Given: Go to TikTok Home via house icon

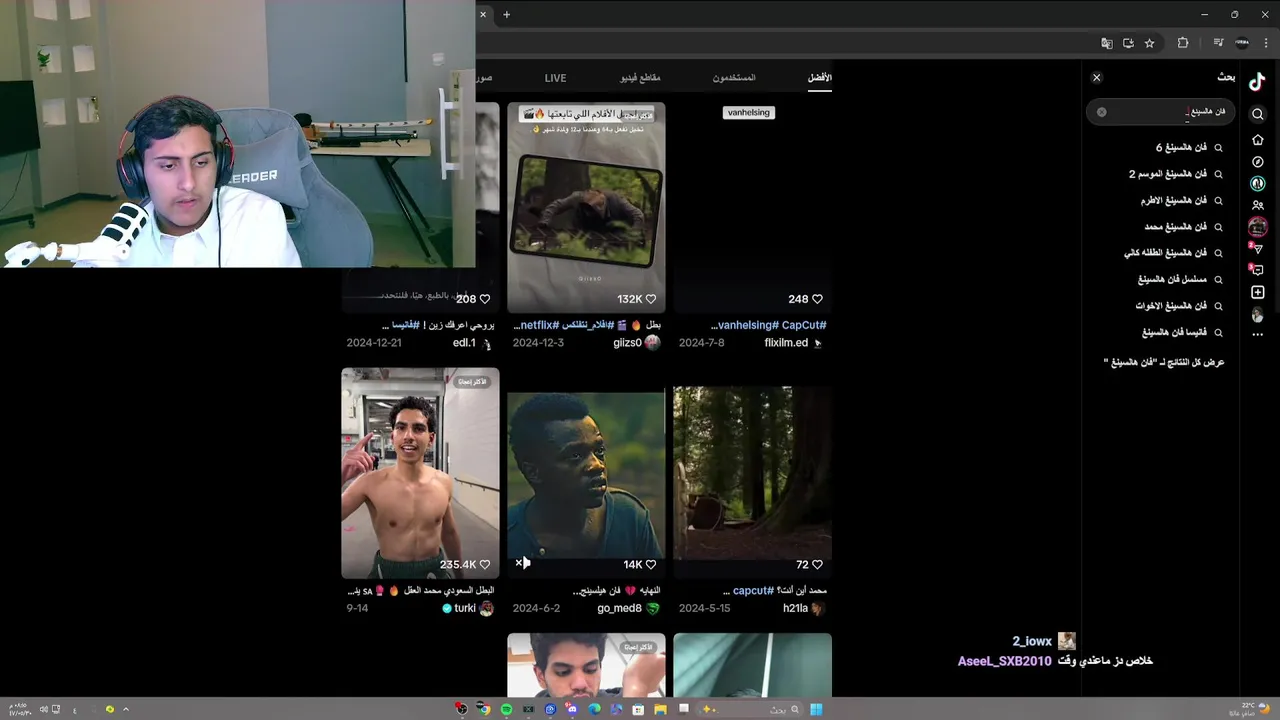Looking at the screenshot, I should click(1258, 140).
